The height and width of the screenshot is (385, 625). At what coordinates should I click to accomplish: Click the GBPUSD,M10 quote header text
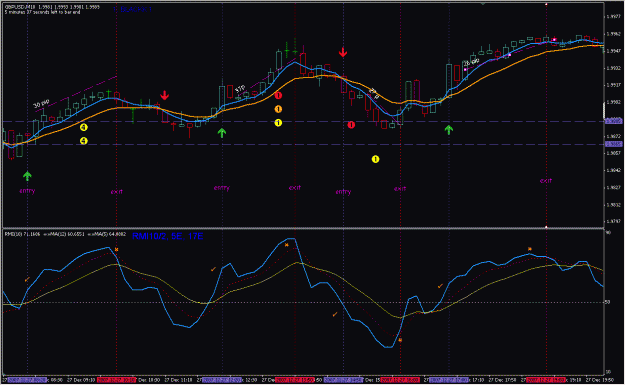click(52, 7)
